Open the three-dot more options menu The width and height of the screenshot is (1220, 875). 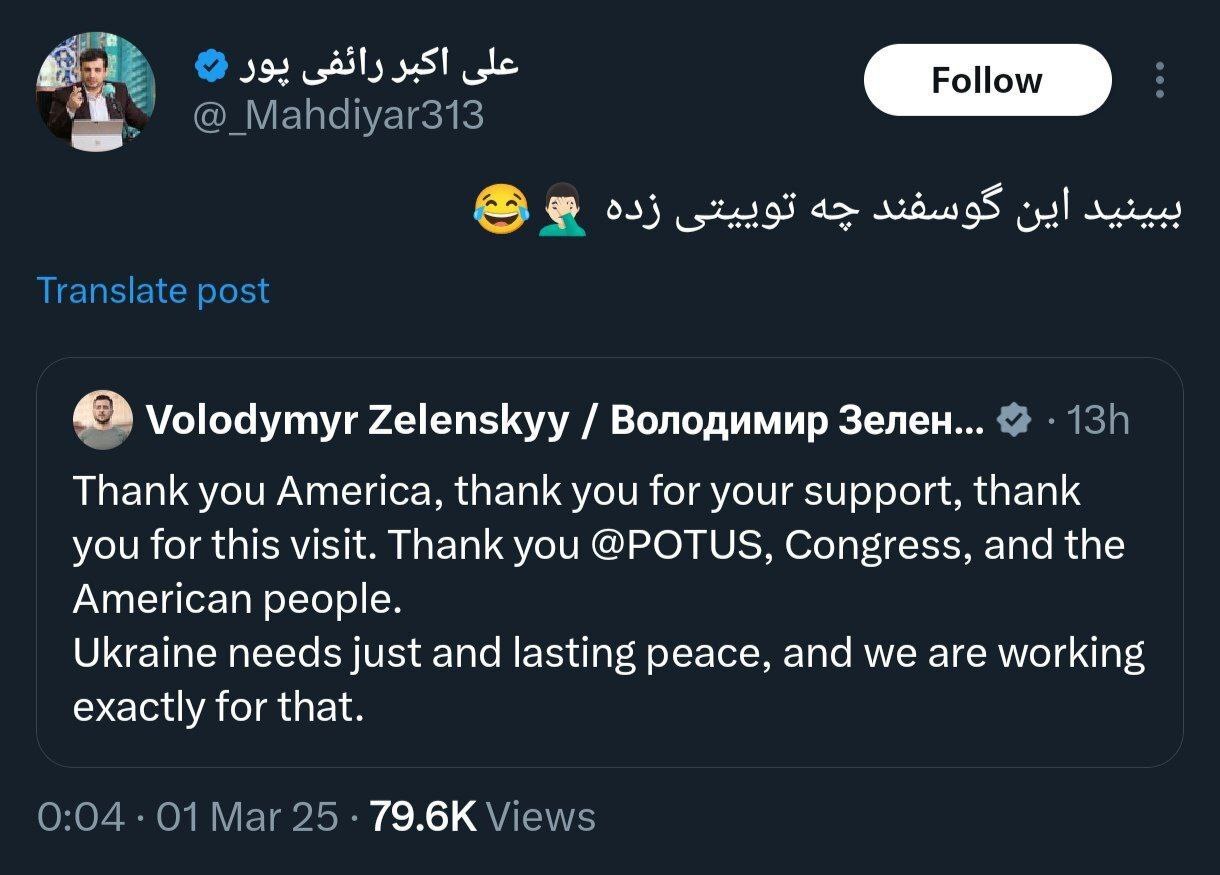point(1159,80)
